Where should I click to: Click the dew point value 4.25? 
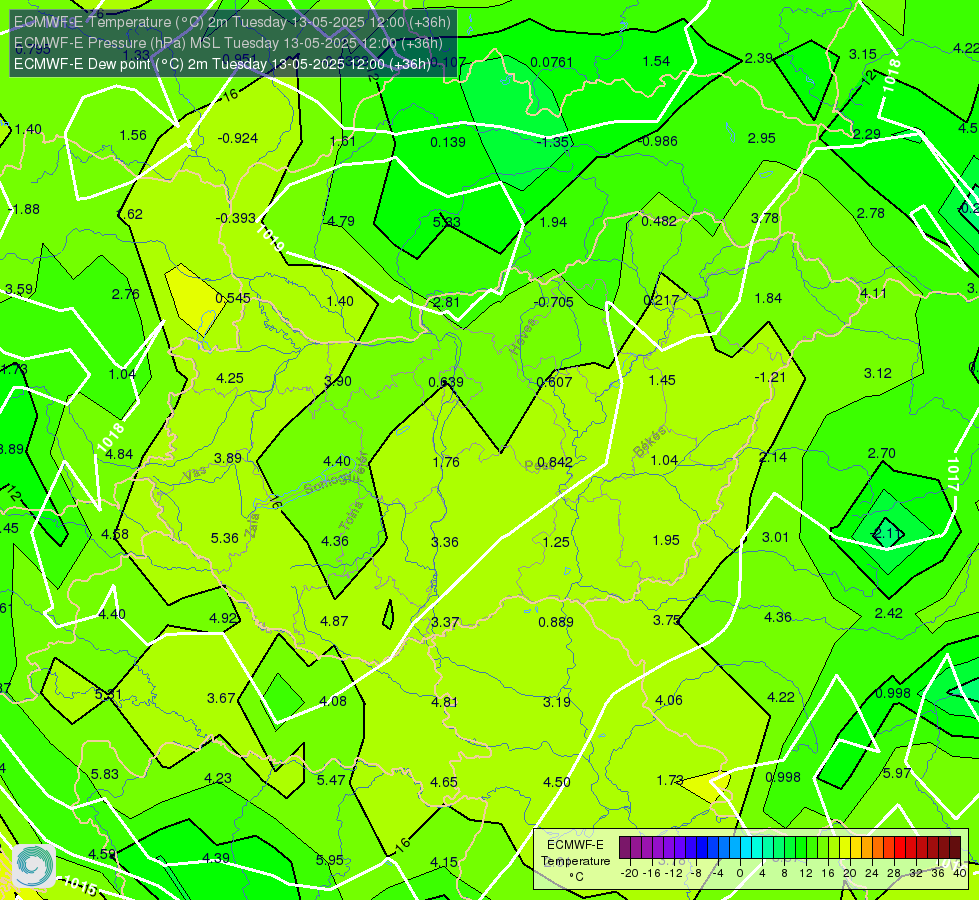[x=230, y=378]
